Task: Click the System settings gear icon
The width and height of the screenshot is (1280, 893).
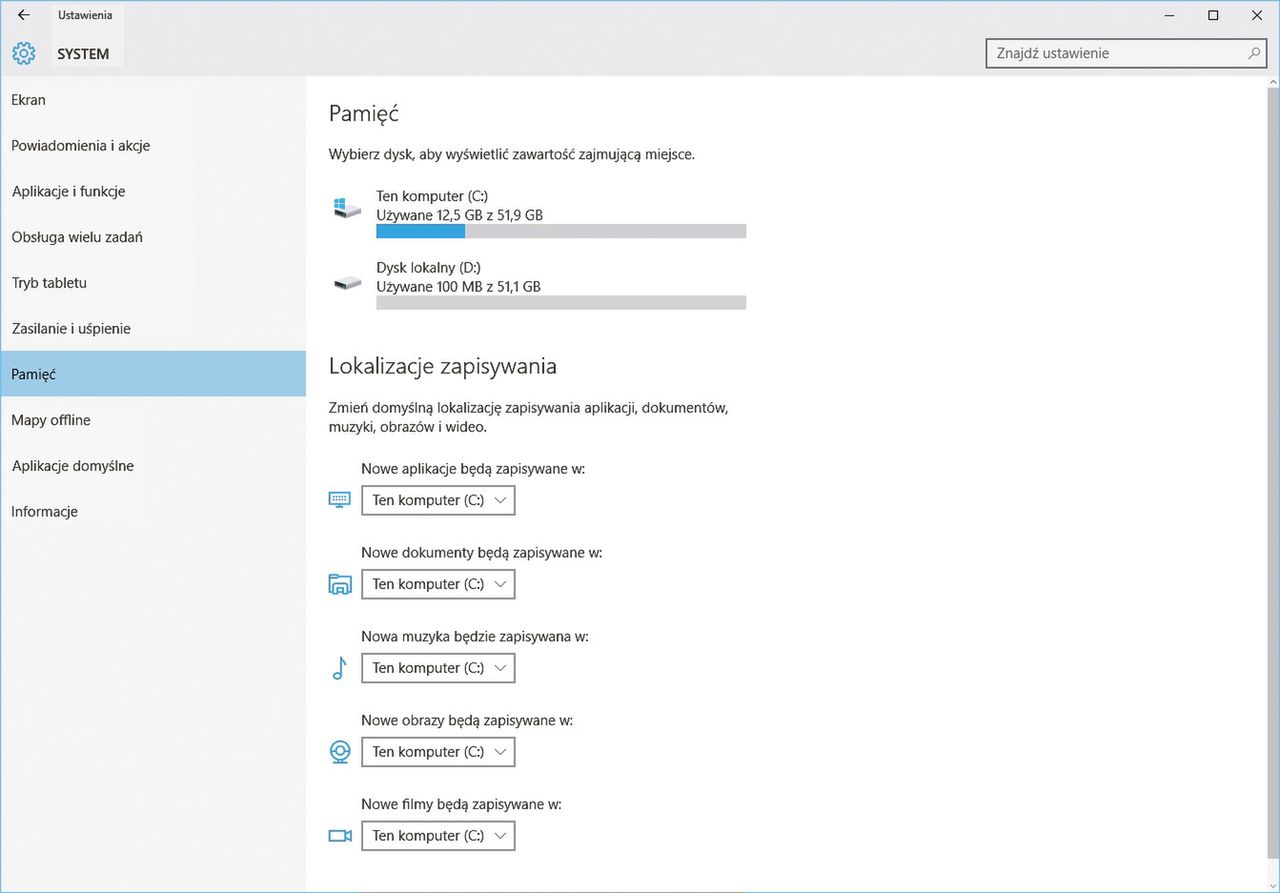Action: (23, 53)
